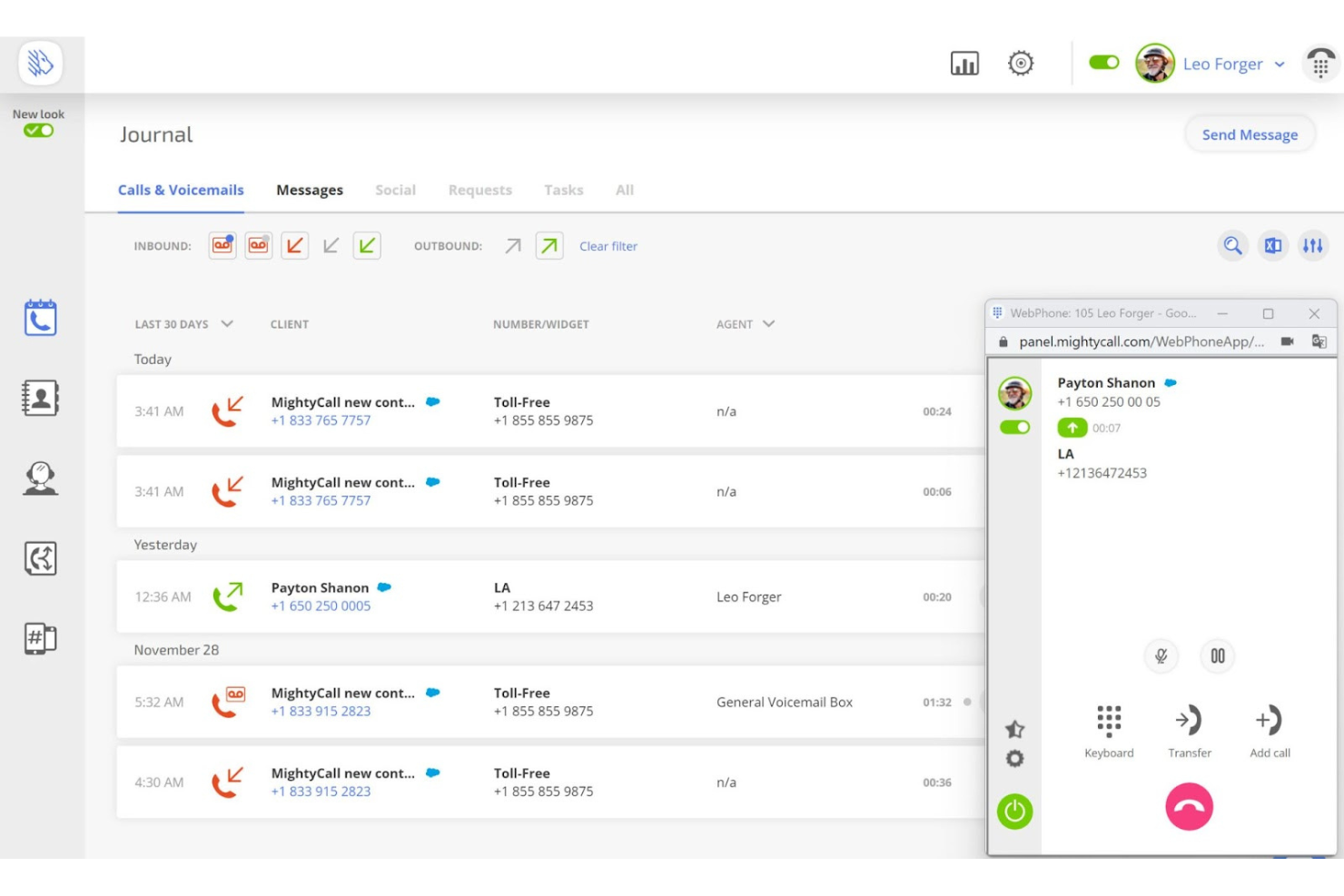Open the Transfer option in WebPhone

[x=1190, y=722]
